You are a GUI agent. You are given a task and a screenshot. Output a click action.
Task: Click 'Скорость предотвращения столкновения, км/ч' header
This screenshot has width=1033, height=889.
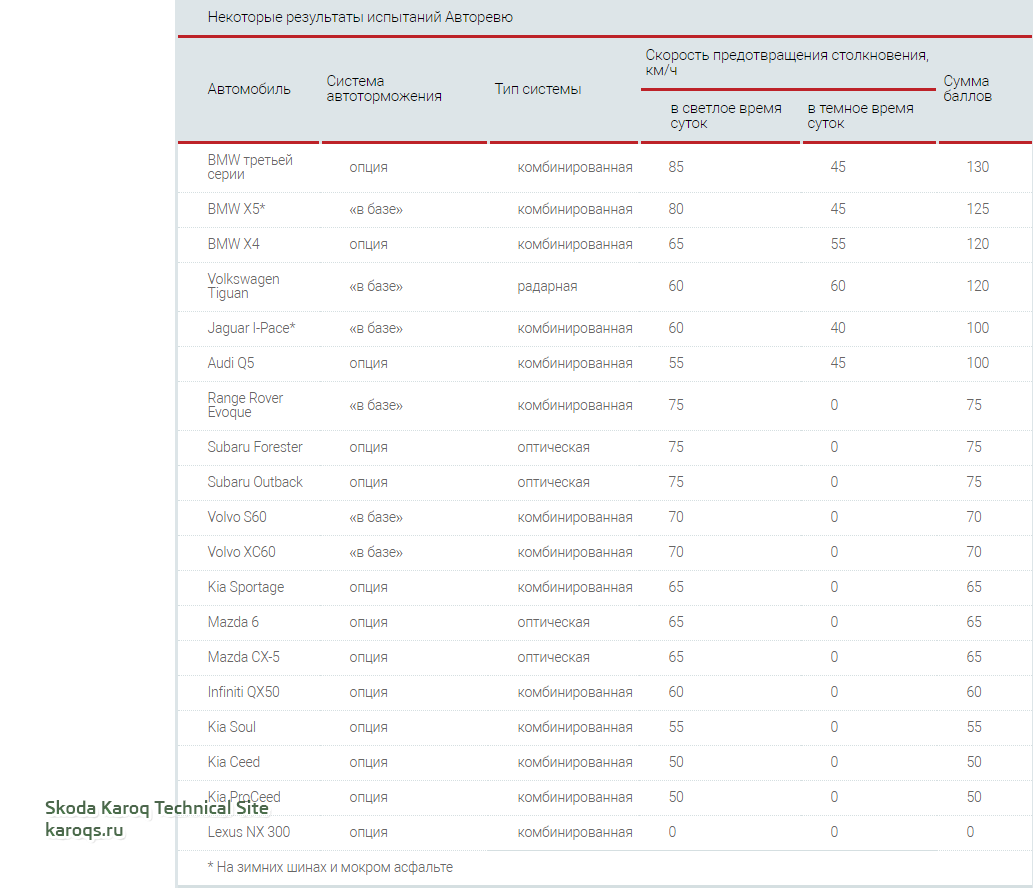pos(787,63)
